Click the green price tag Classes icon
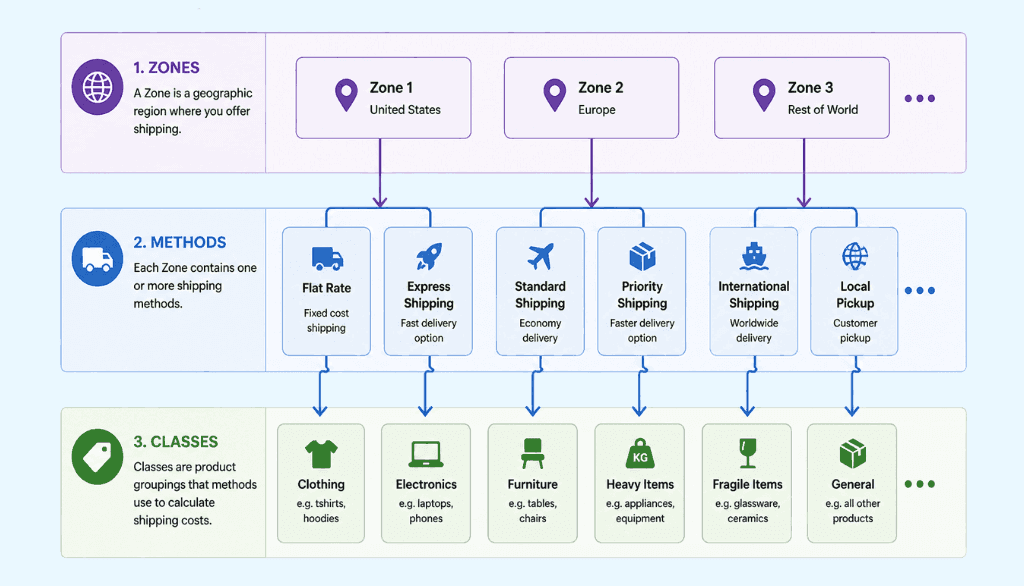The width and height of the screenshot is (1024, 586). point(97,457)
